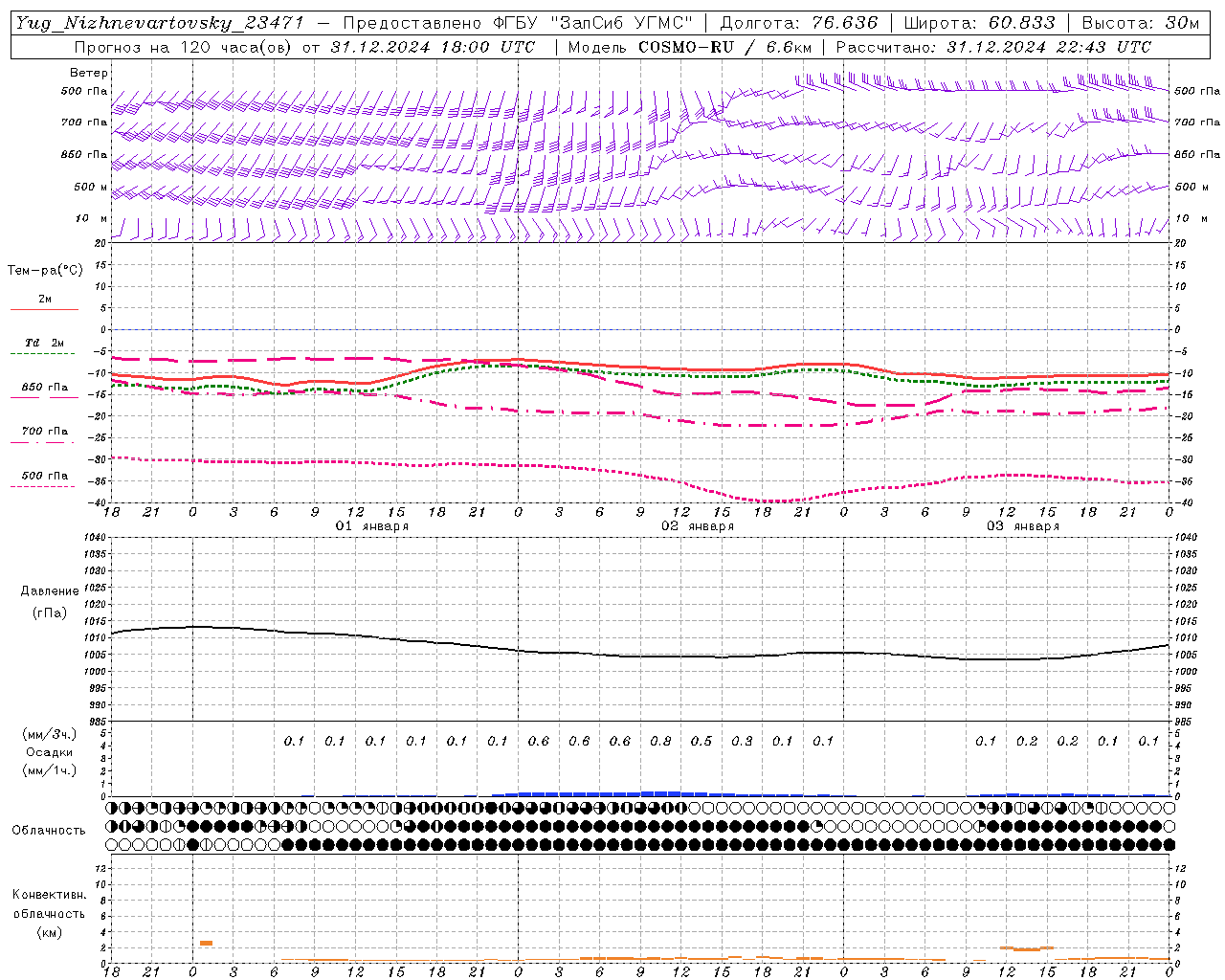Click the Облачность cloud cover label
Image resolution: width=1225 pixels, height=980 pixels.
pos(49,831)
